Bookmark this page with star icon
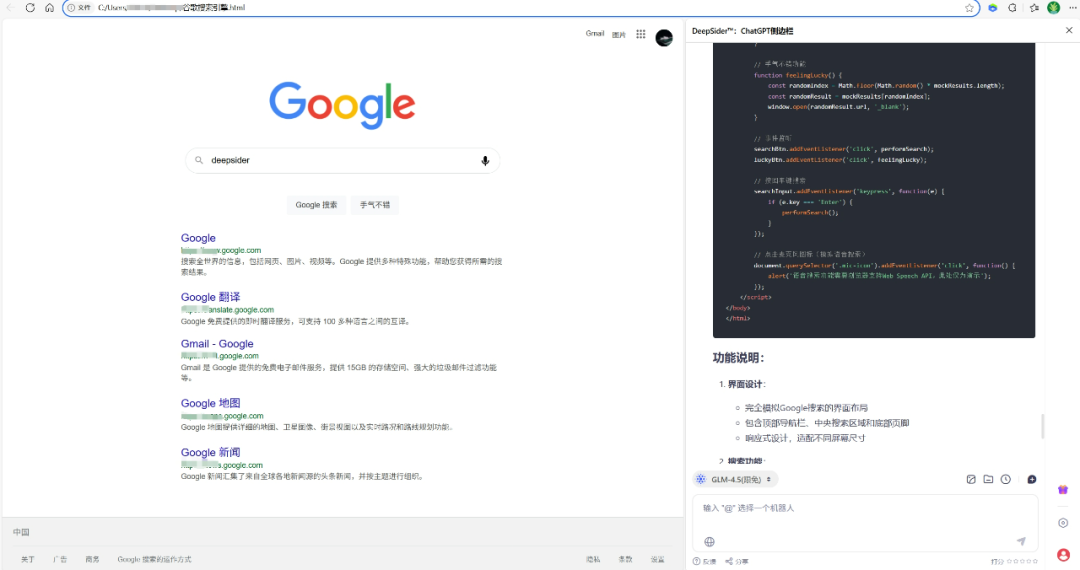This screenshot has height=570, width=1080. (x=969, y=8)
